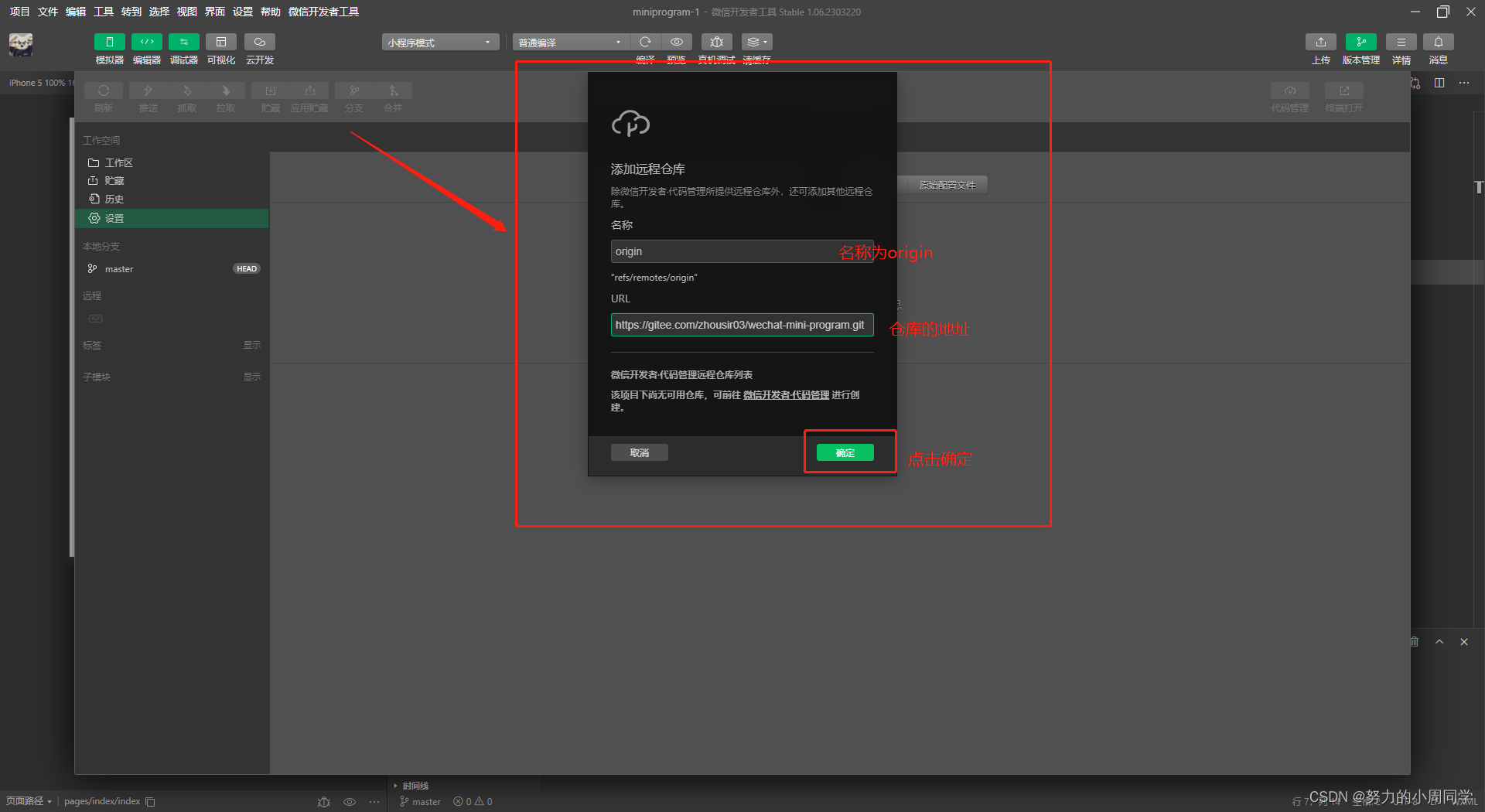Open the 文件 menu
This screenshot has height=812, width=1485.
pos(48,12)
